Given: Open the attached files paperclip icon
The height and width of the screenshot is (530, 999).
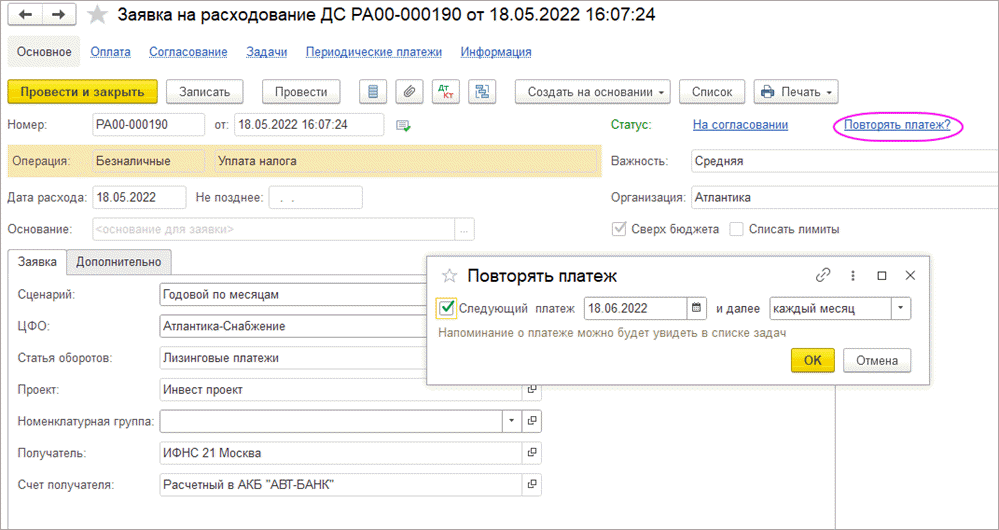Looking at the screenshot, I should pos(408,92).
